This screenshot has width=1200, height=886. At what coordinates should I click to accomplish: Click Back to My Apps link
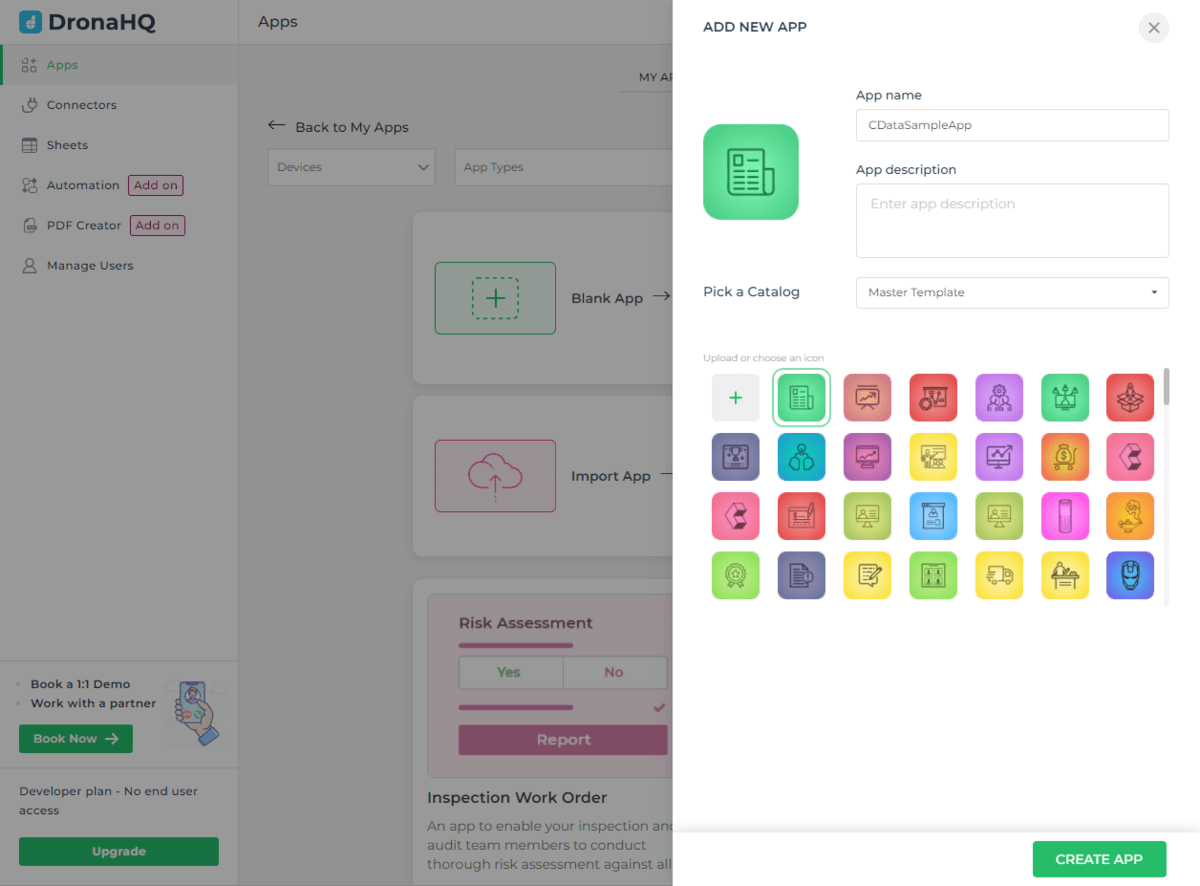(338, 127)
